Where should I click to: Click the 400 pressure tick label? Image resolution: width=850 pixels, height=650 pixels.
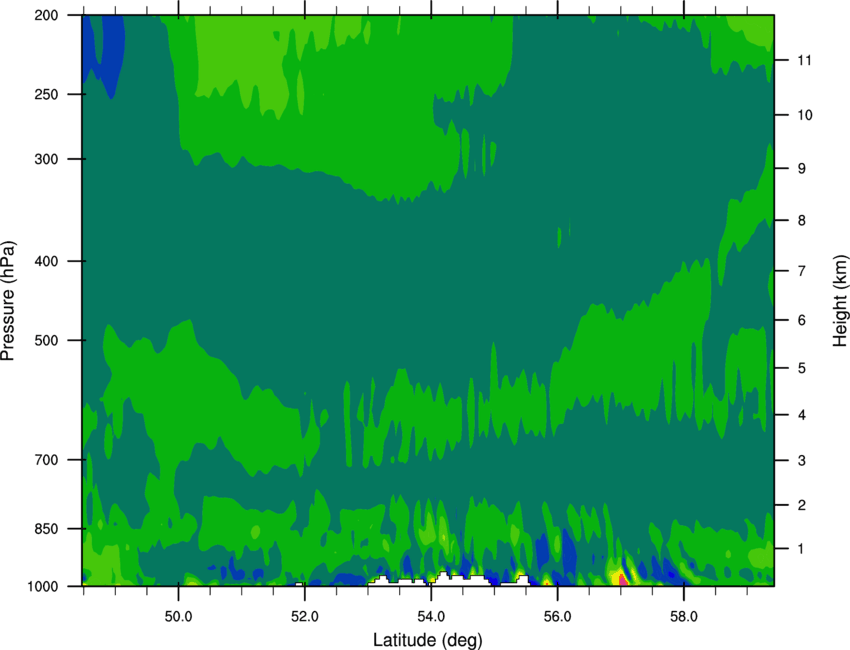coord(46,261)
